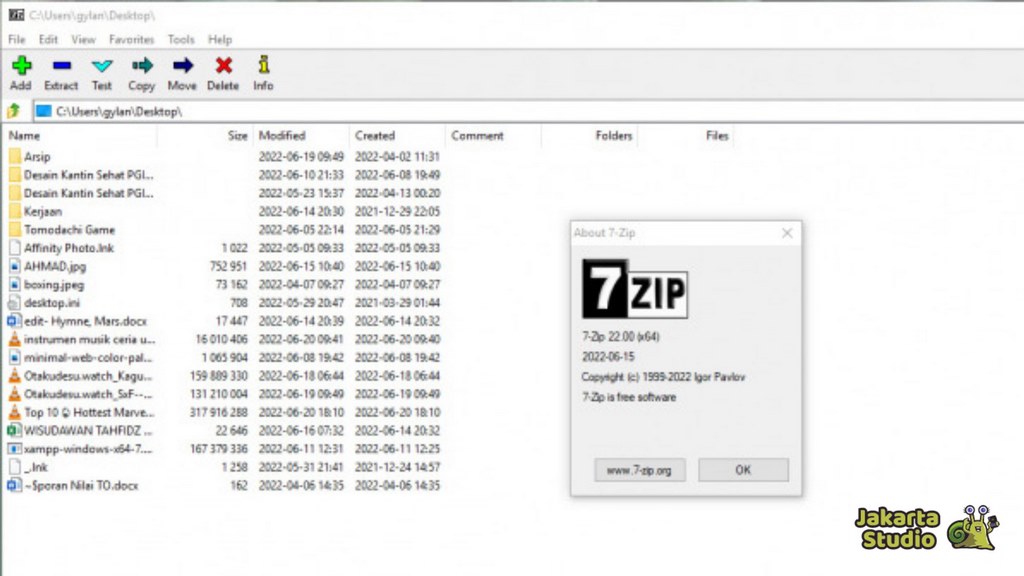This screenshot has width=1024, height=576.
Task: Click the minimal-web-color-pal image icon
Action: (x=14, y=358)
